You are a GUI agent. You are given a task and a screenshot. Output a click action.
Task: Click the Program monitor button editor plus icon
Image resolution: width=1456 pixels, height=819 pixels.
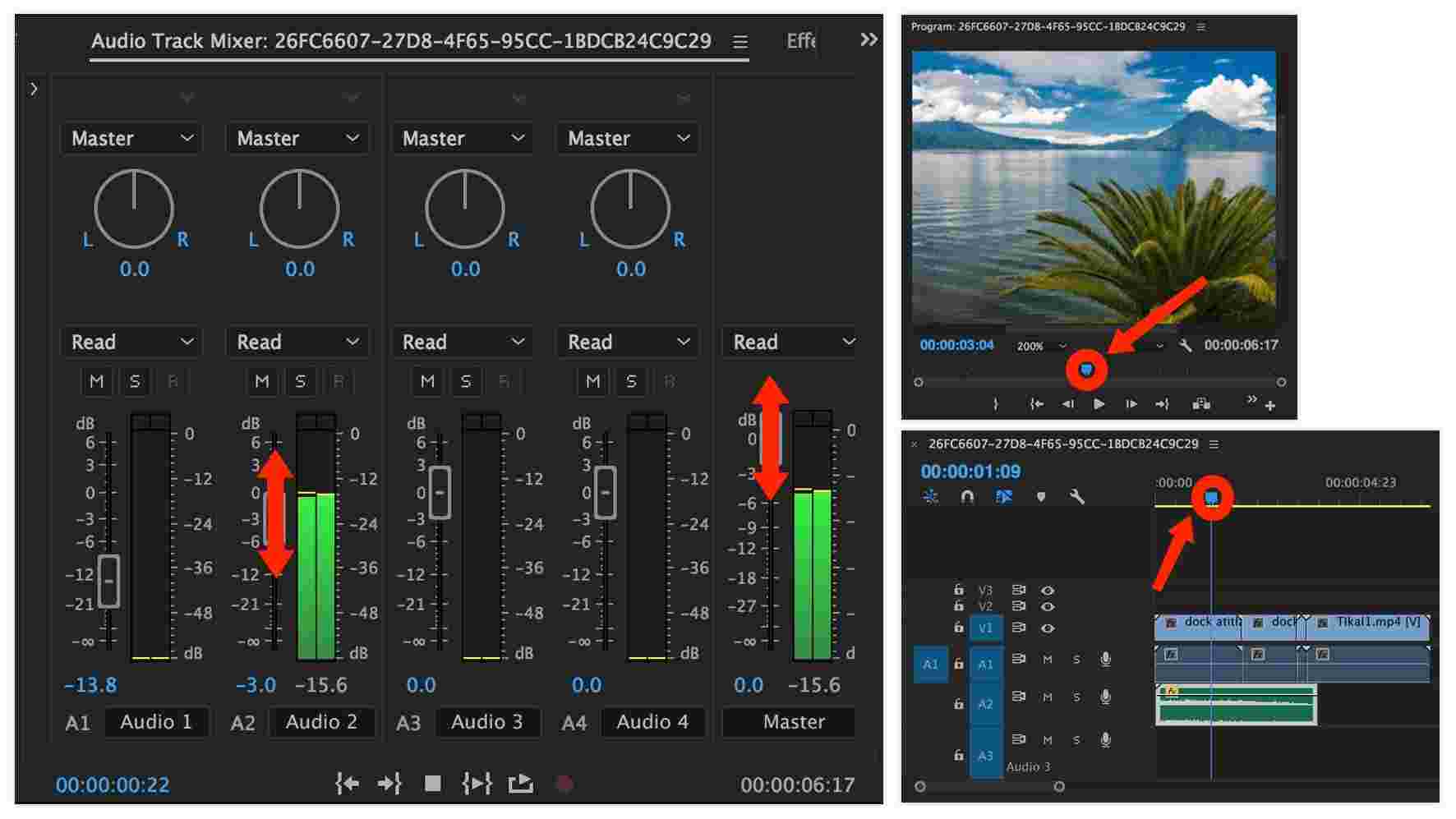[x=1270, y=405]
